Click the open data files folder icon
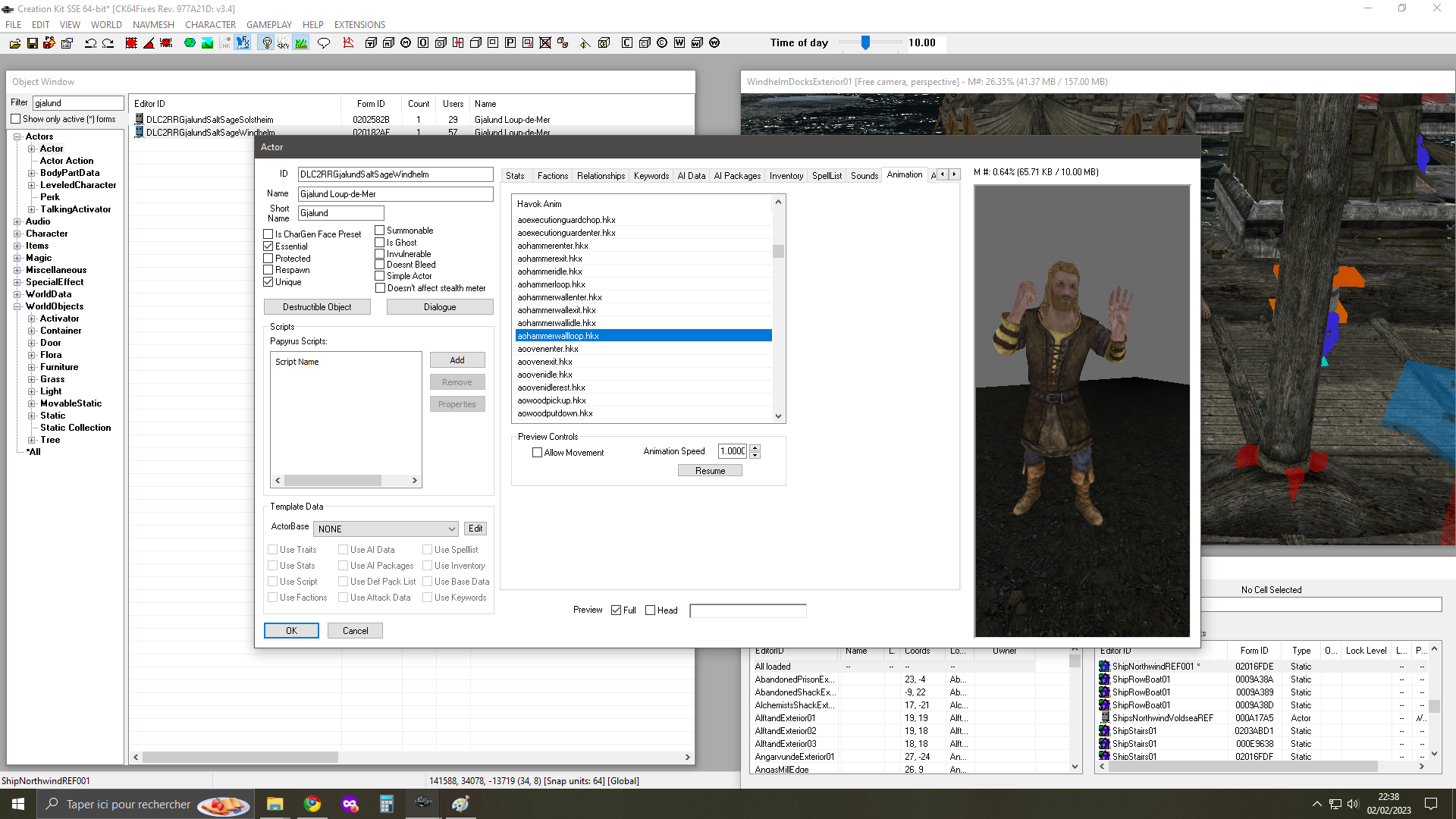 pyautogui.click(x=14, y=43)
